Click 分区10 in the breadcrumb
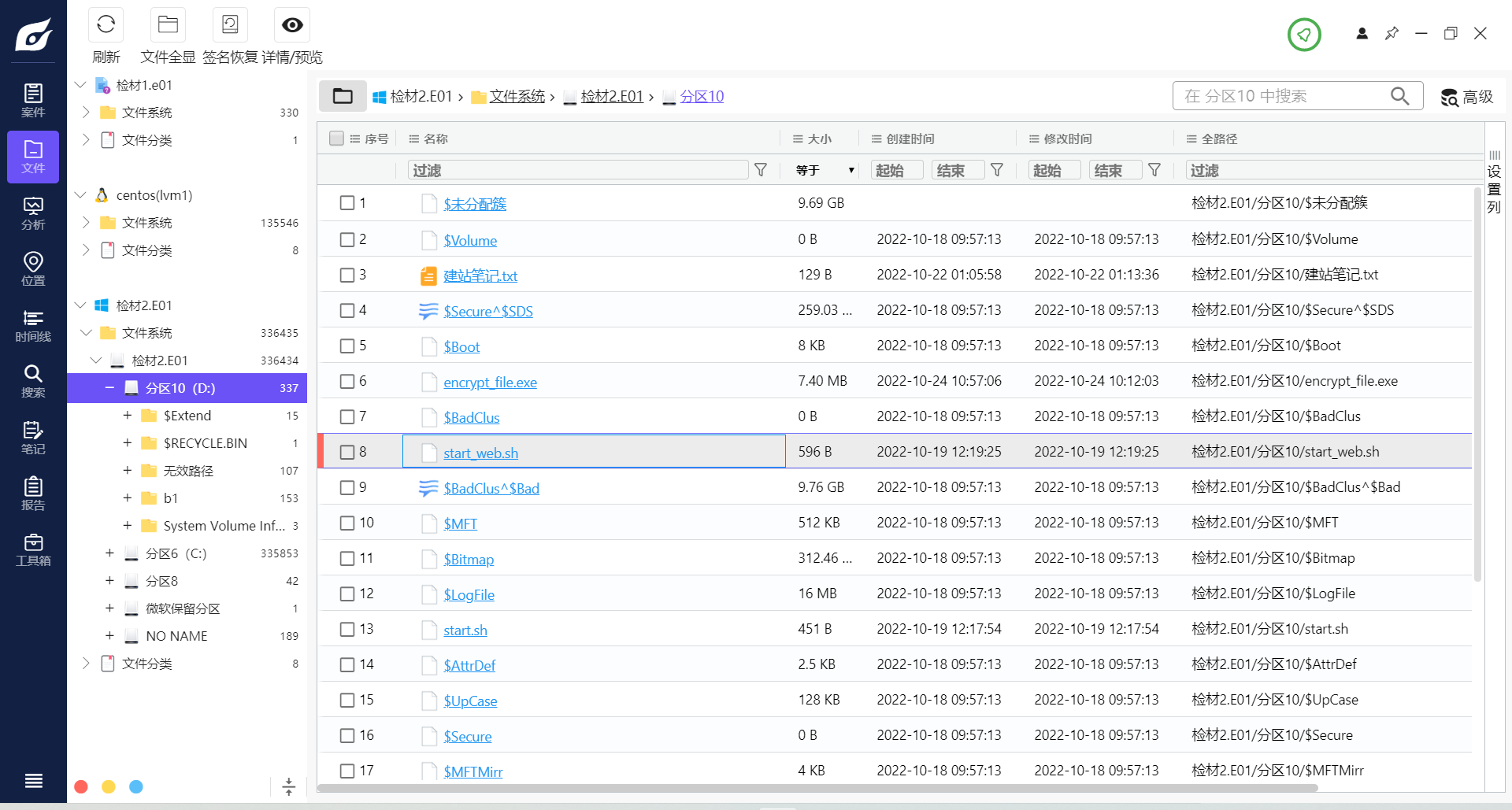This screenshot has width=1512, height=810. [x=702, y=96]
